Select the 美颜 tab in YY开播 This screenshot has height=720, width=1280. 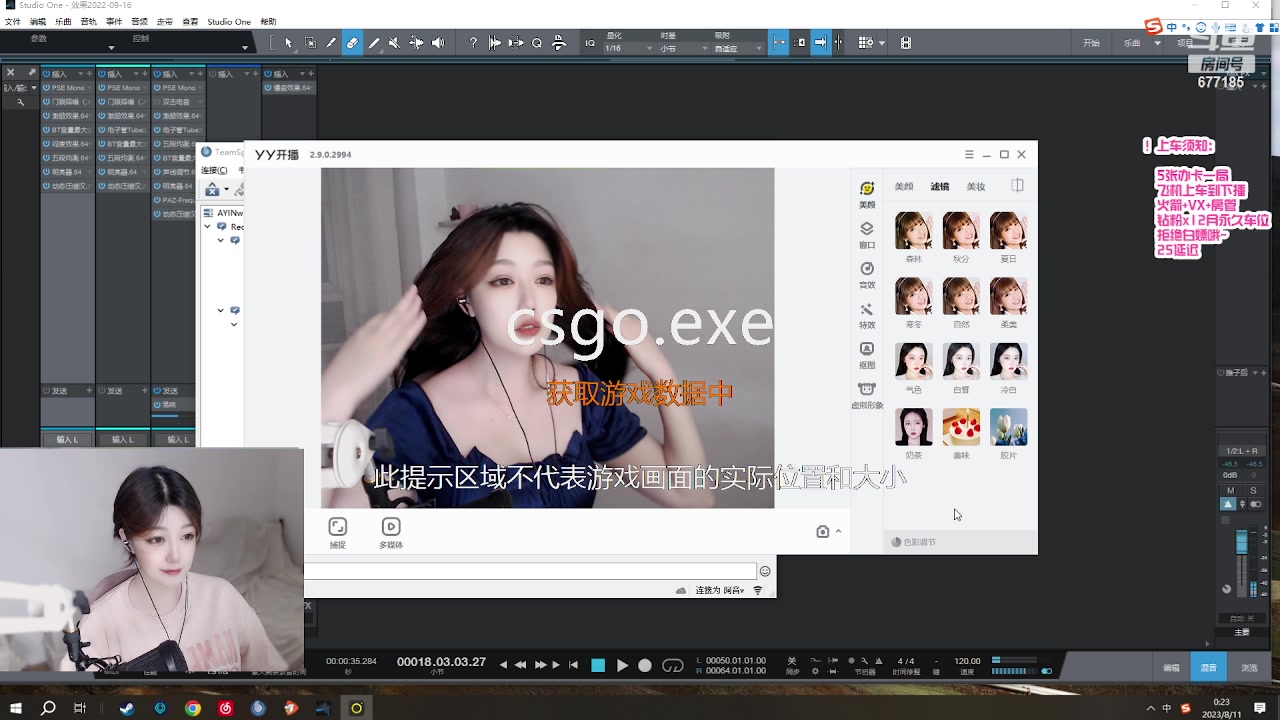904,187
